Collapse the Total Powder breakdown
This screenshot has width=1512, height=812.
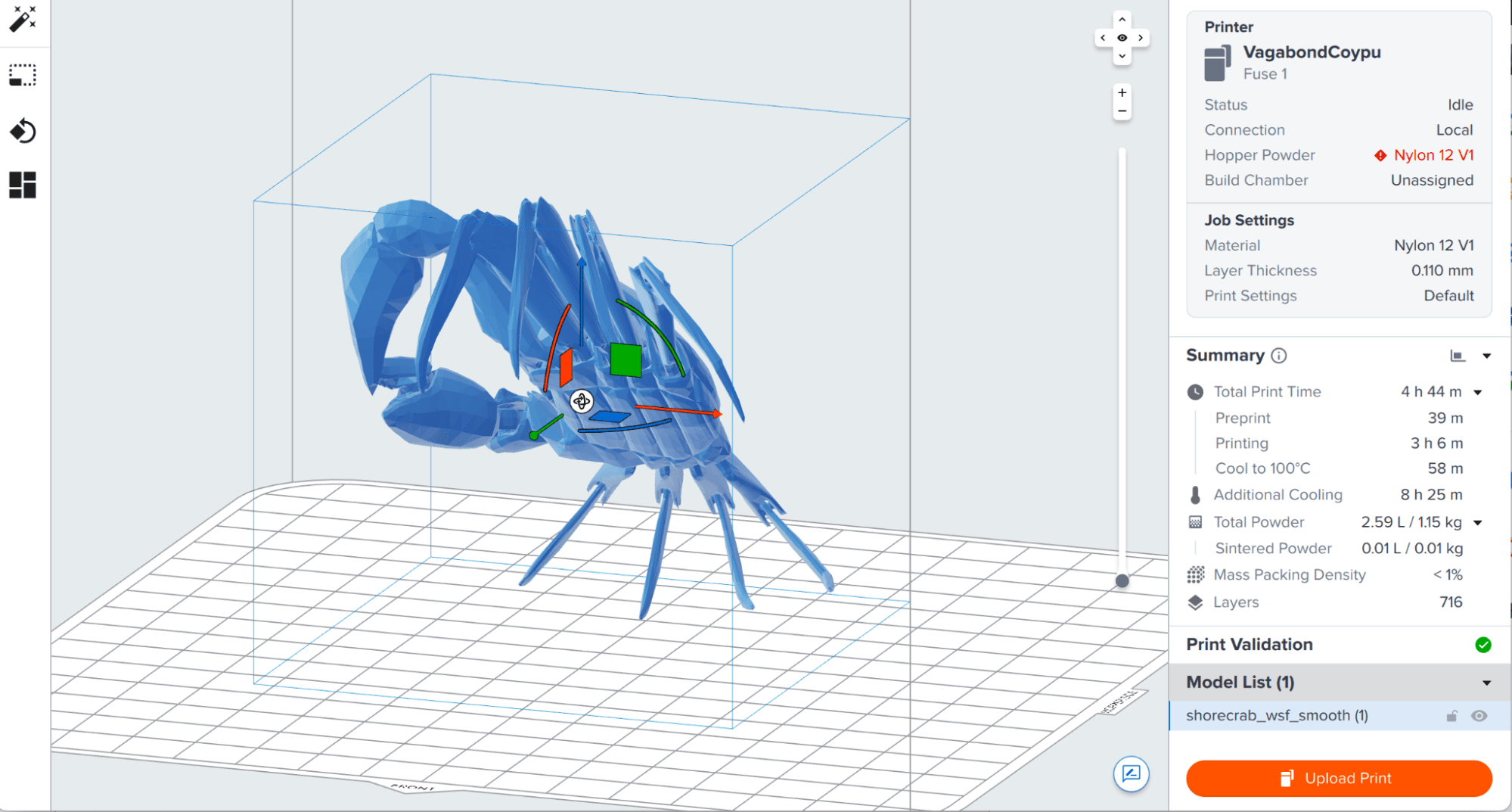1478,522
